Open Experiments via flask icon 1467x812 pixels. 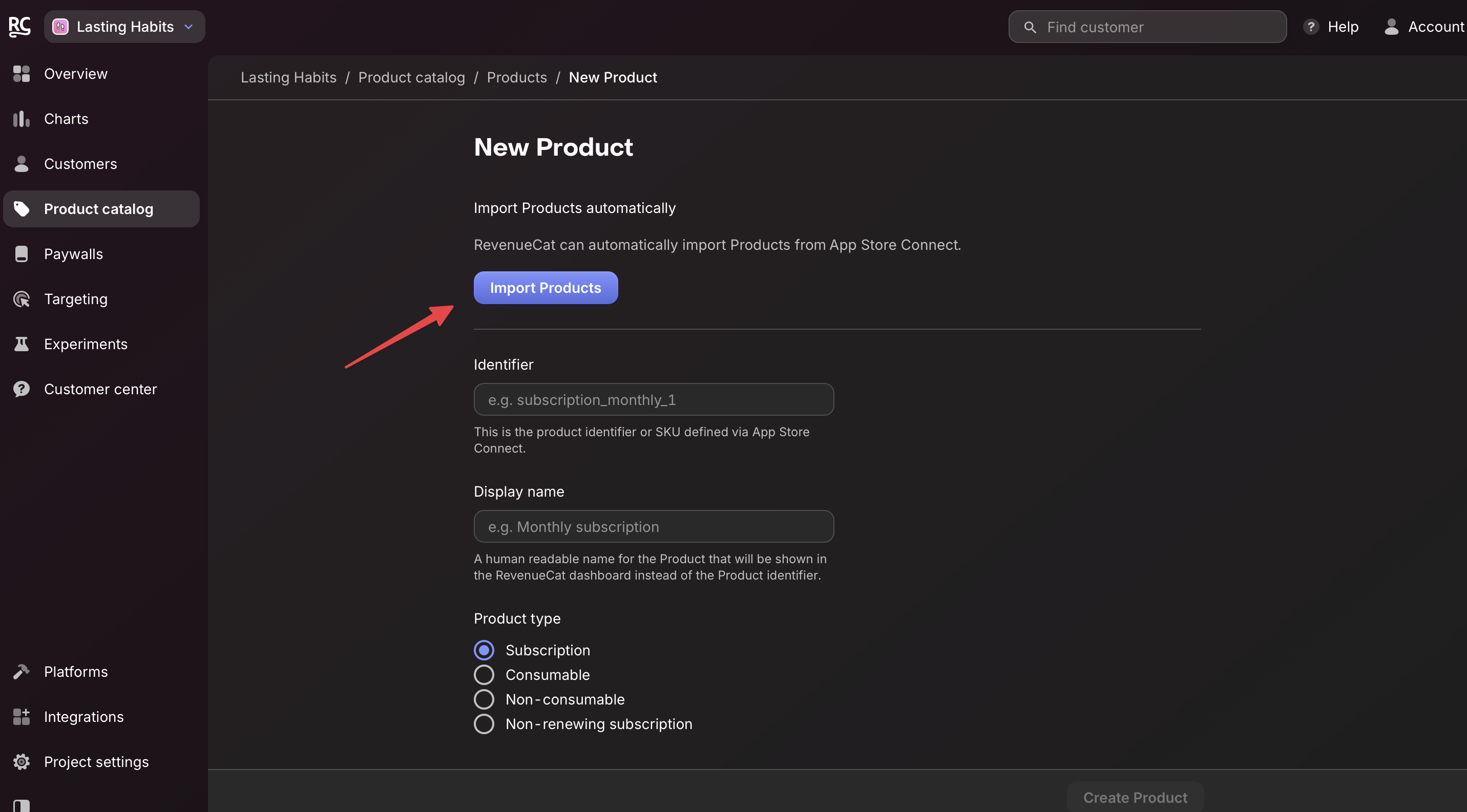click(21, 344)
